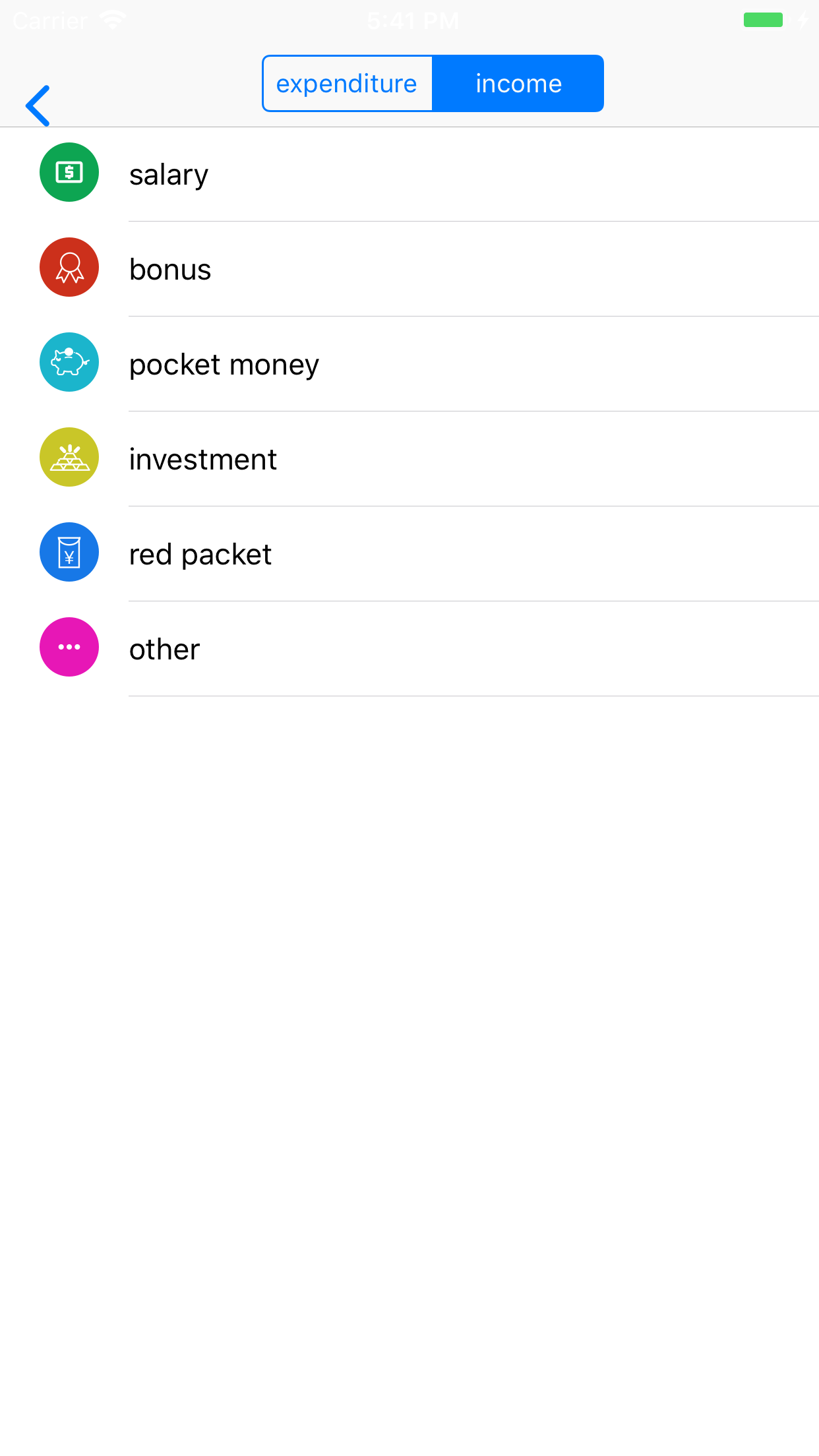The width and height of the screenshot is (819, 1456).
Task: Tap the charging bolt indicator
Action: pos(803,20)
